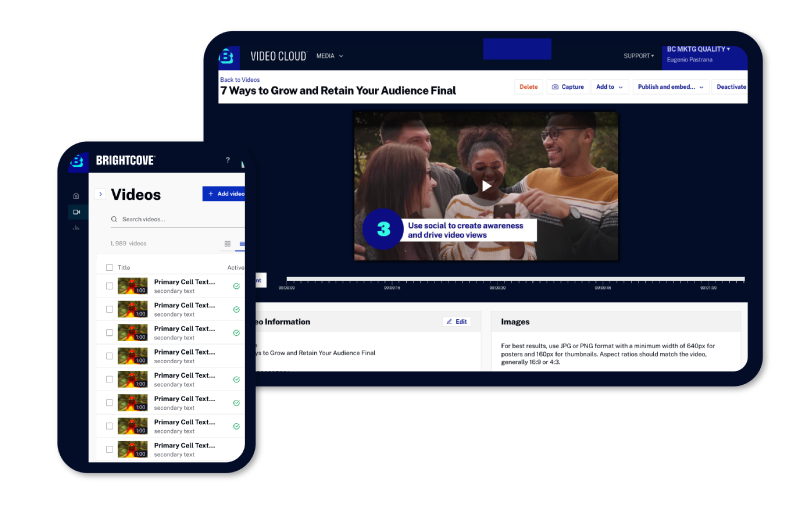
Task: Click the Title column header
Action: pos(124,267)
